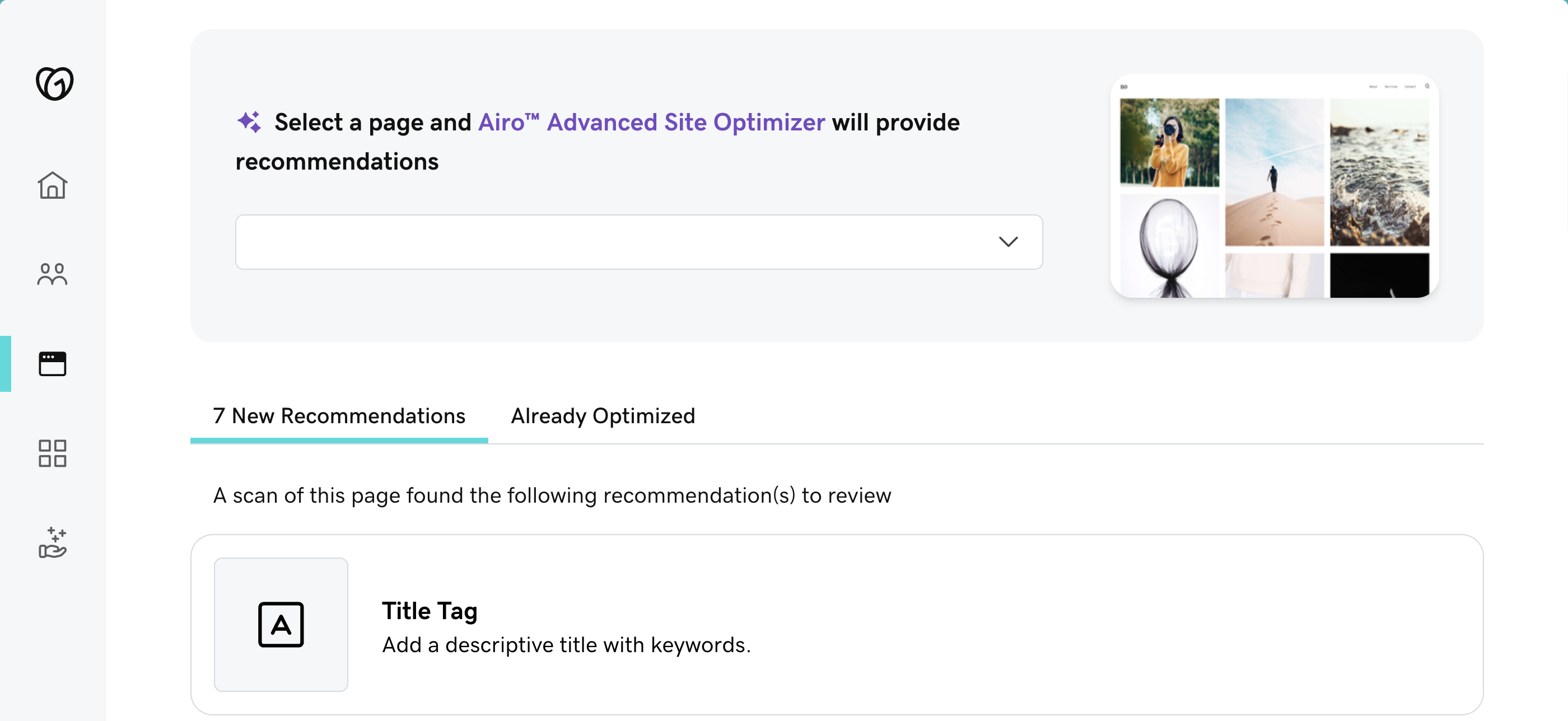
Task: Click the GoDaddy logo icon
Action: (54, 83)
